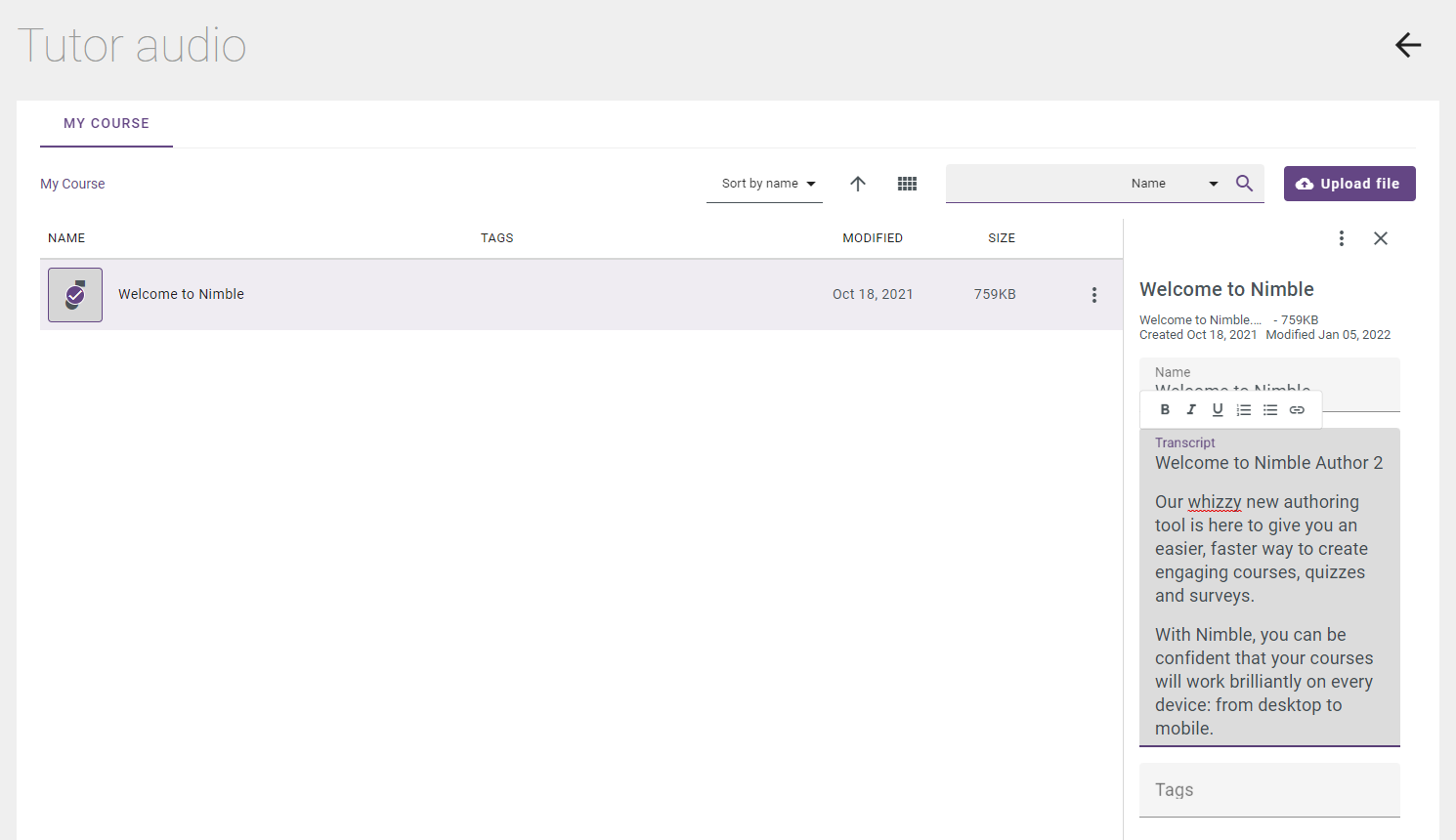Open row options for Welcome to Nimble
This screenshot has width=1456, height=840.
pos(1094,295)
